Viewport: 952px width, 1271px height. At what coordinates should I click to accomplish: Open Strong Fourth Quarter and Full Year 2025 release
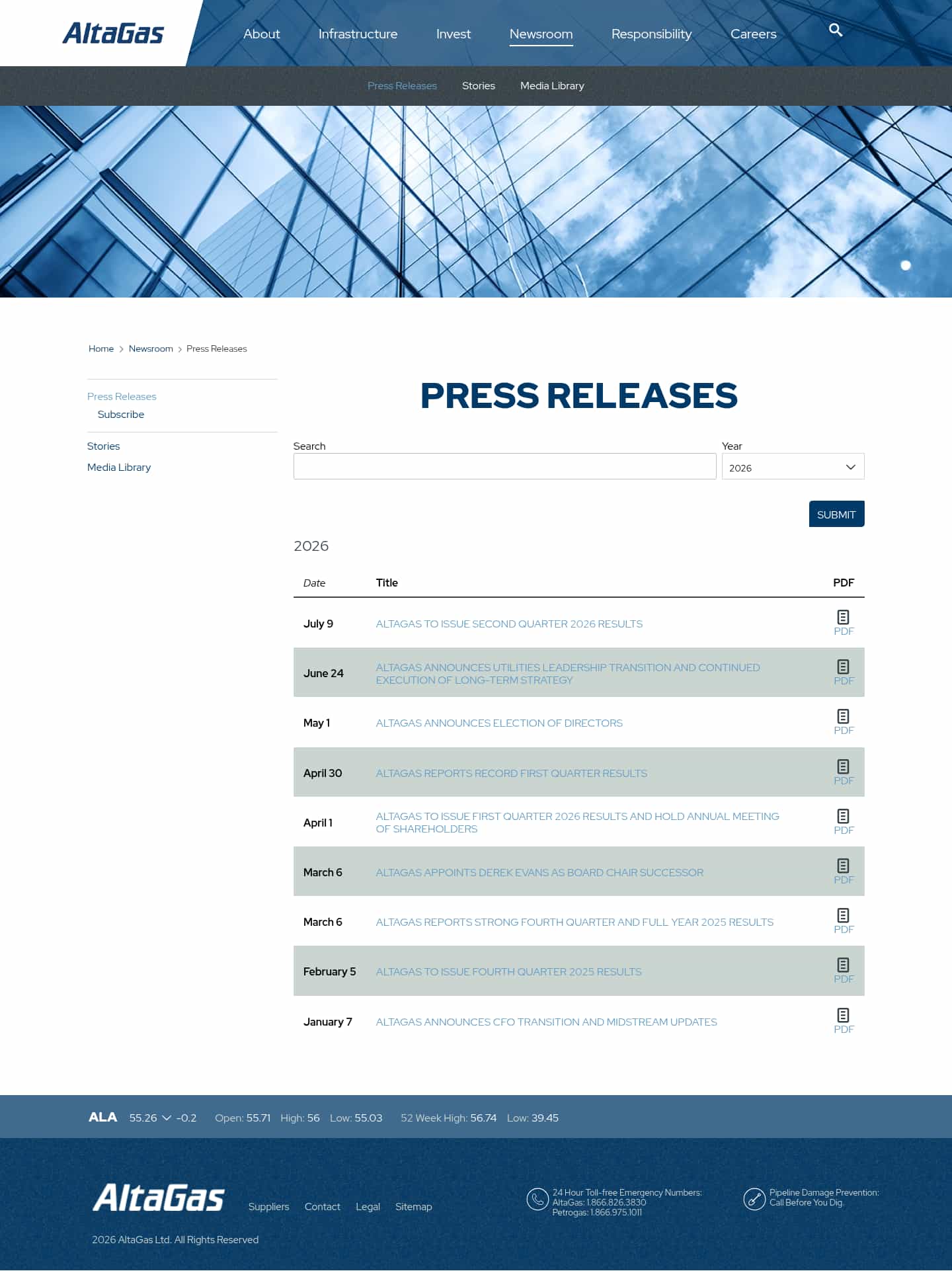(575, 922)
